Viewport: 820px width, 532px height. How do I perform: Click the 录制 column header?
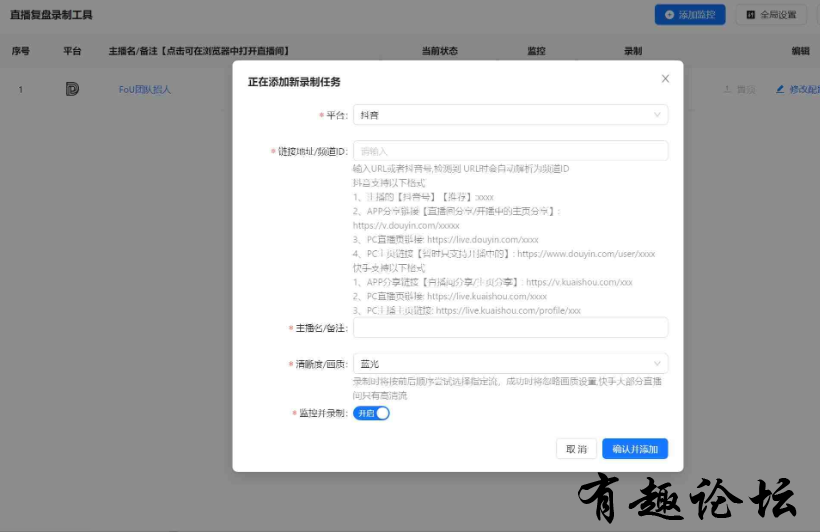click(x=633, y=51)
